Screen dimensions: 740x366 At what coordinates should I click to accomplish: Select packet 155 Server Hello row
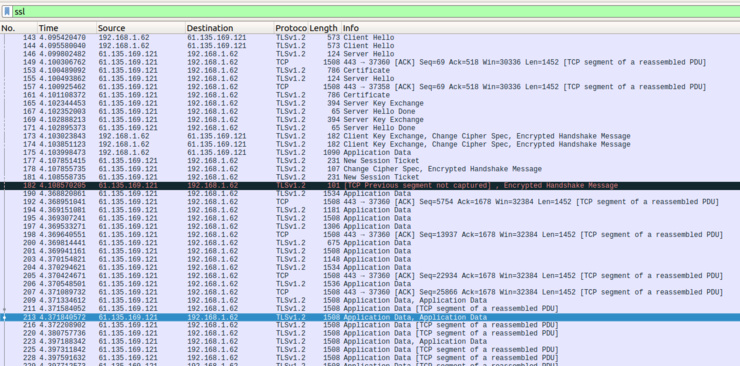coord(370,79)
